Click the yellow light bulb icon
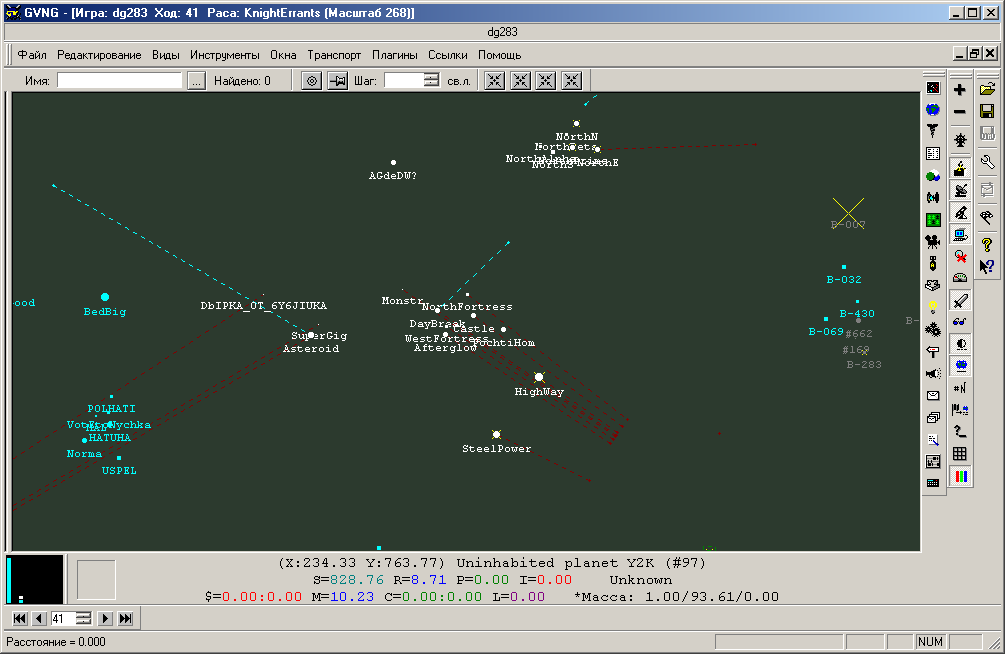The height and width of the screenshot is (654, 1005). click(x=933, y=307)
